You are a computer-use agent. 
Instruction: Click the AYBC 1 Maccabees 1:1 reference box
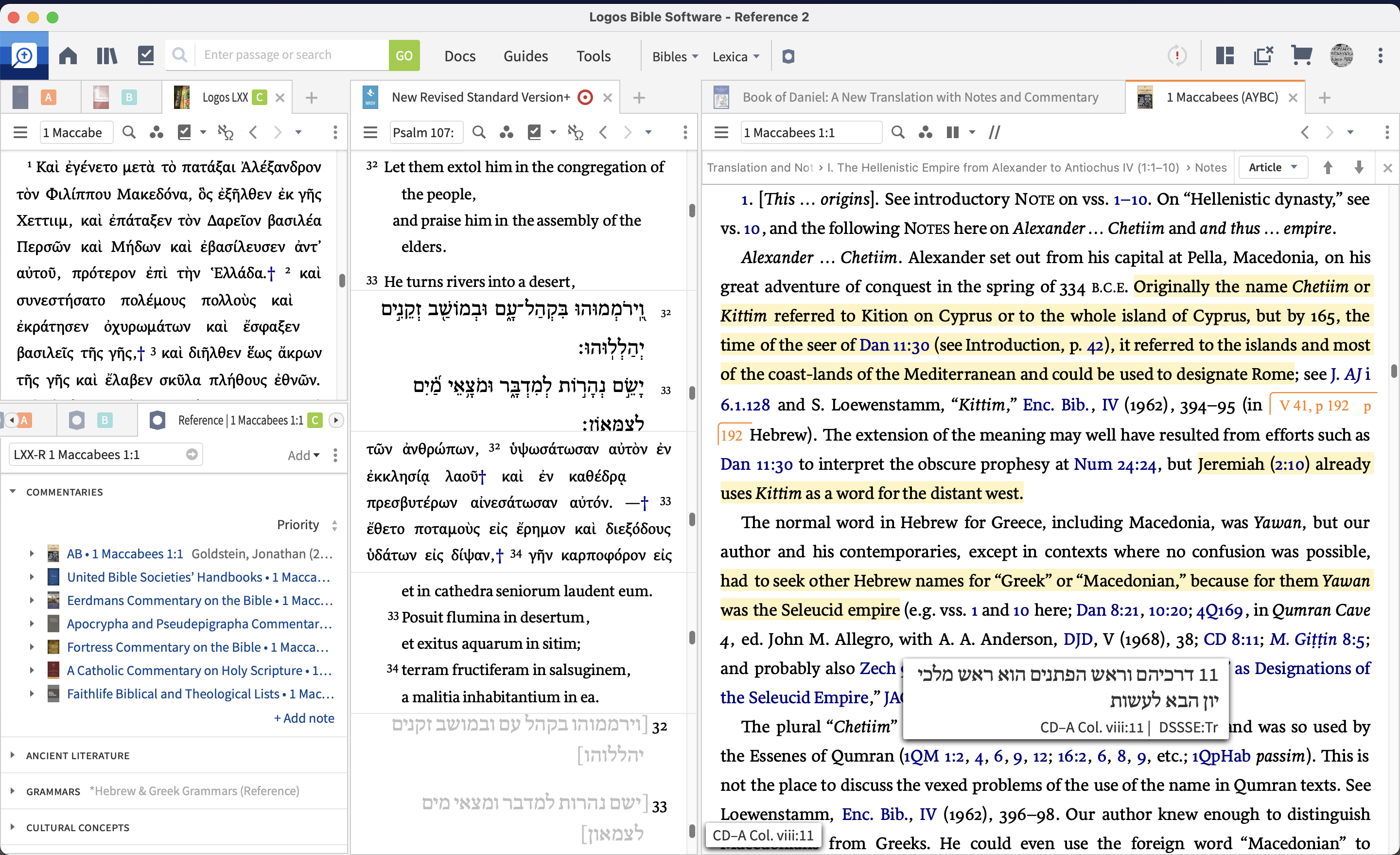click(x=811, y=132)
